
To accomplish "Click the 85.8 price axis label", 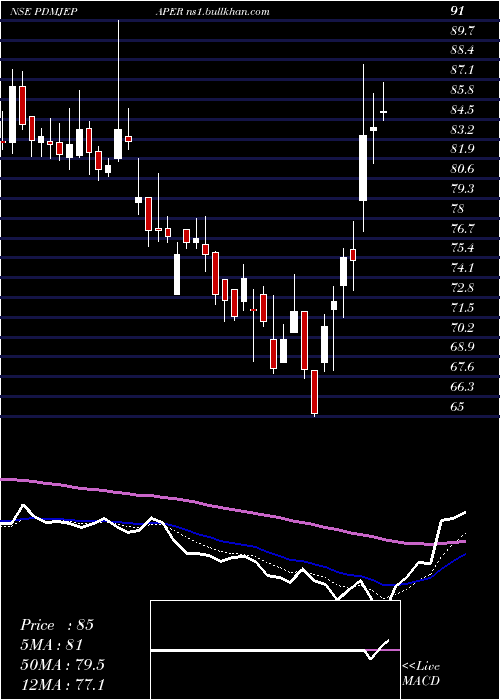I will click(462, 90).
